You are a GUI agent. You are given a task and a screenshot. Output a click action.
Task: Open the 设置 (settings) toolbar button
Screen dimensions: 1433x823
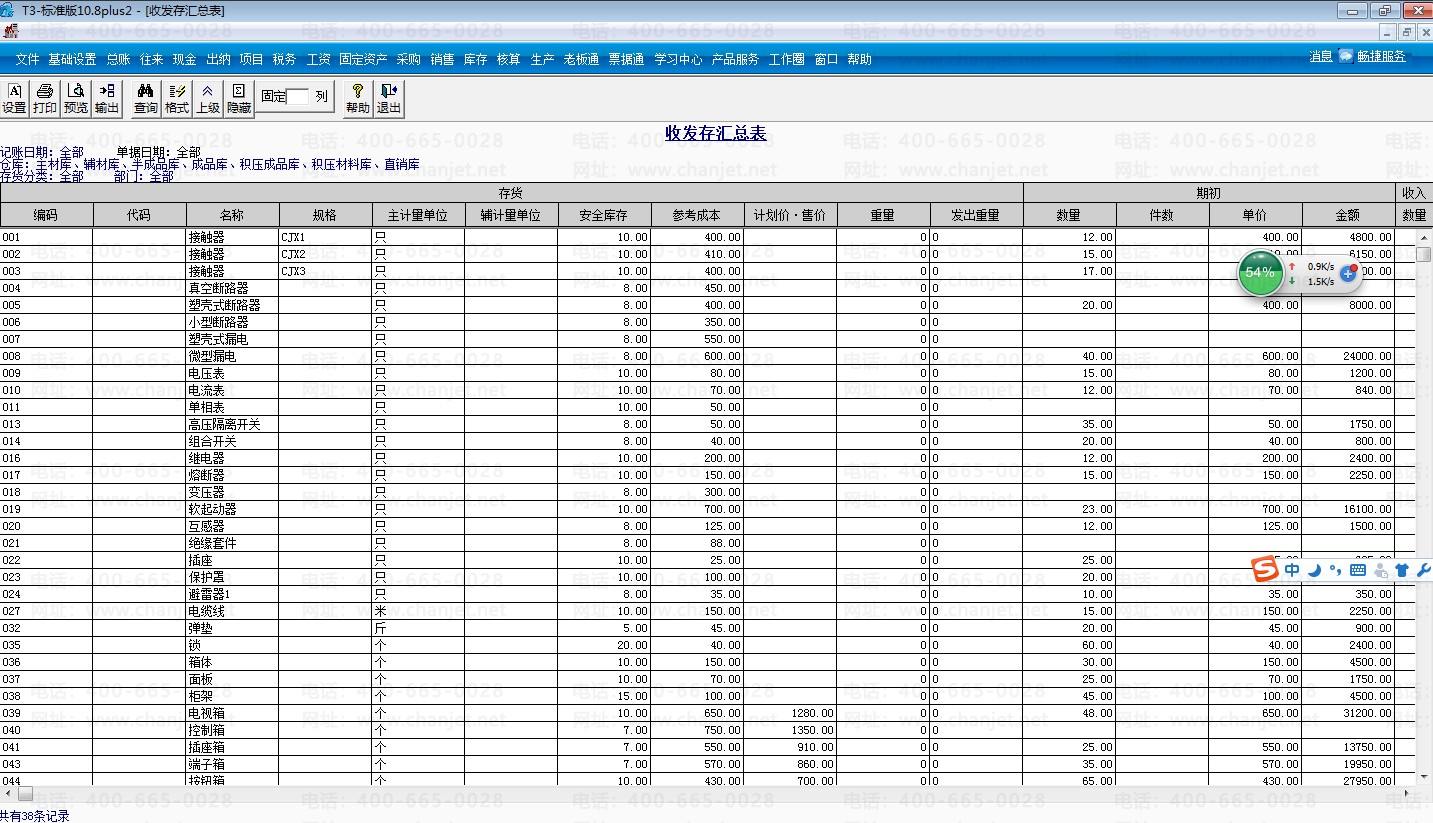(15, 99)
